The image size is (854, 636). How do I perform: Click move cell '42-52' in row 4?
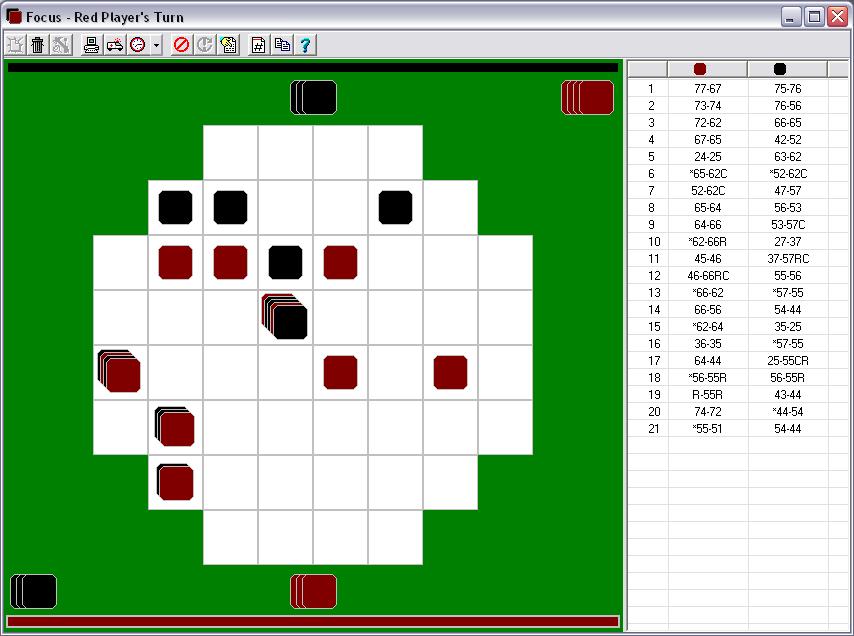(x=788, y=139)
